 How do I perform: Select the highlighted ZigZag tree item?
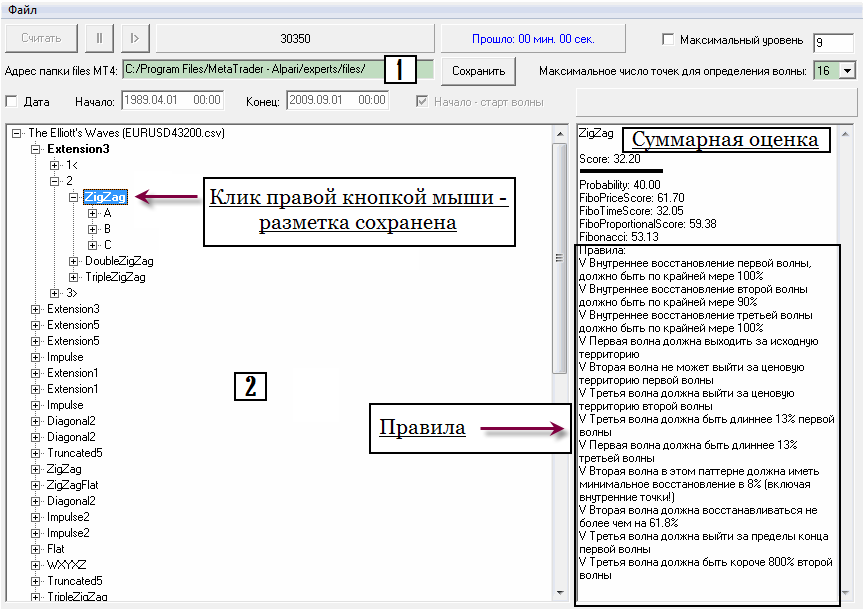[x=105, y=197]
